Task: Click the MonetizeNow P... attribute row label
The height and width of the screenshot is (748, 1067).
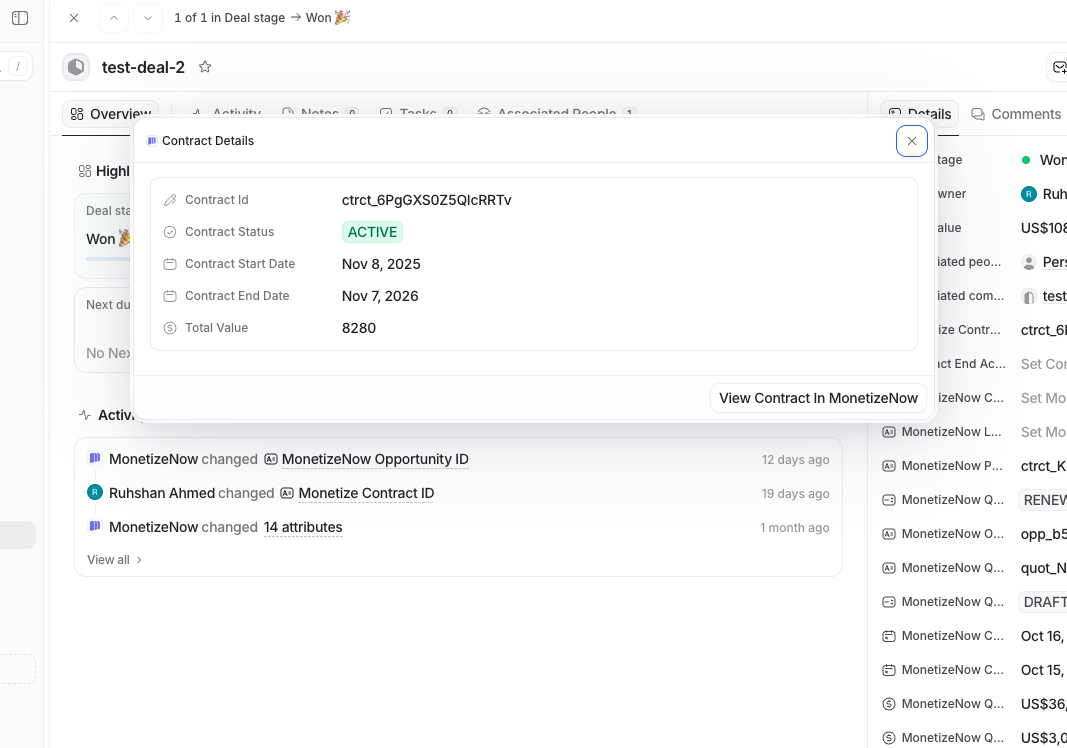Action: click(x=951, y=466)
